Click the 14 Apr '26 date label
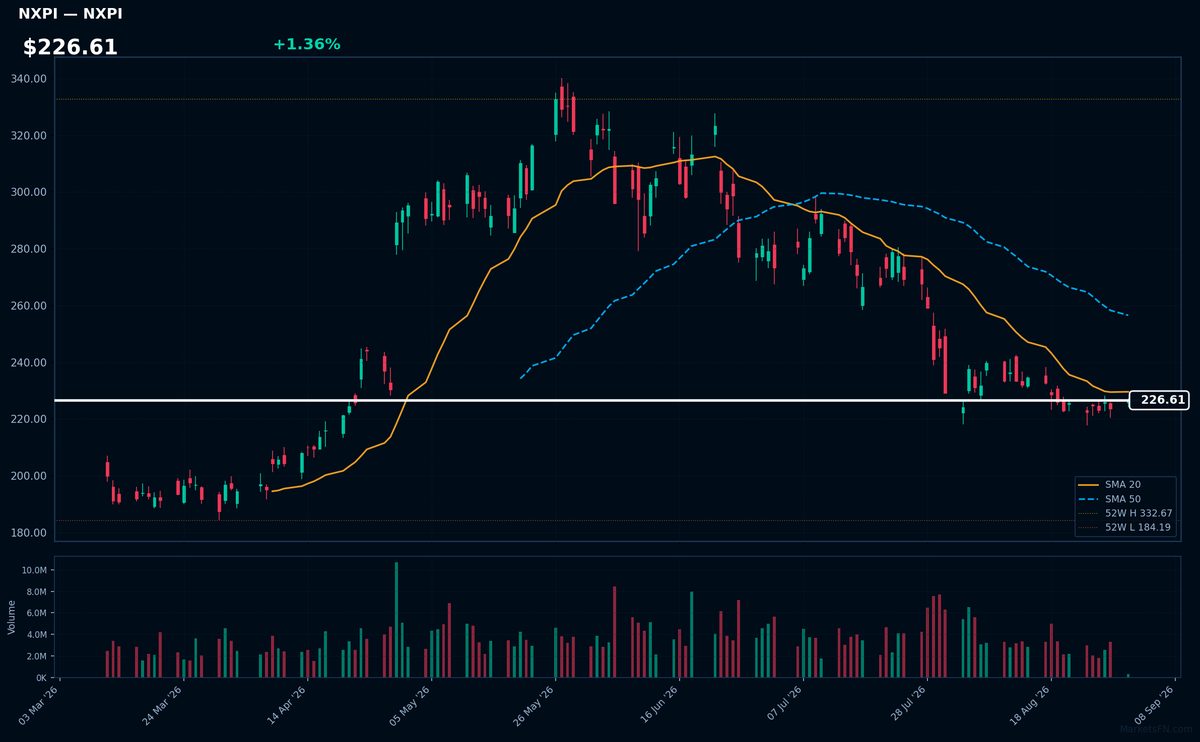1200x742 pixels. coord(288,705)
